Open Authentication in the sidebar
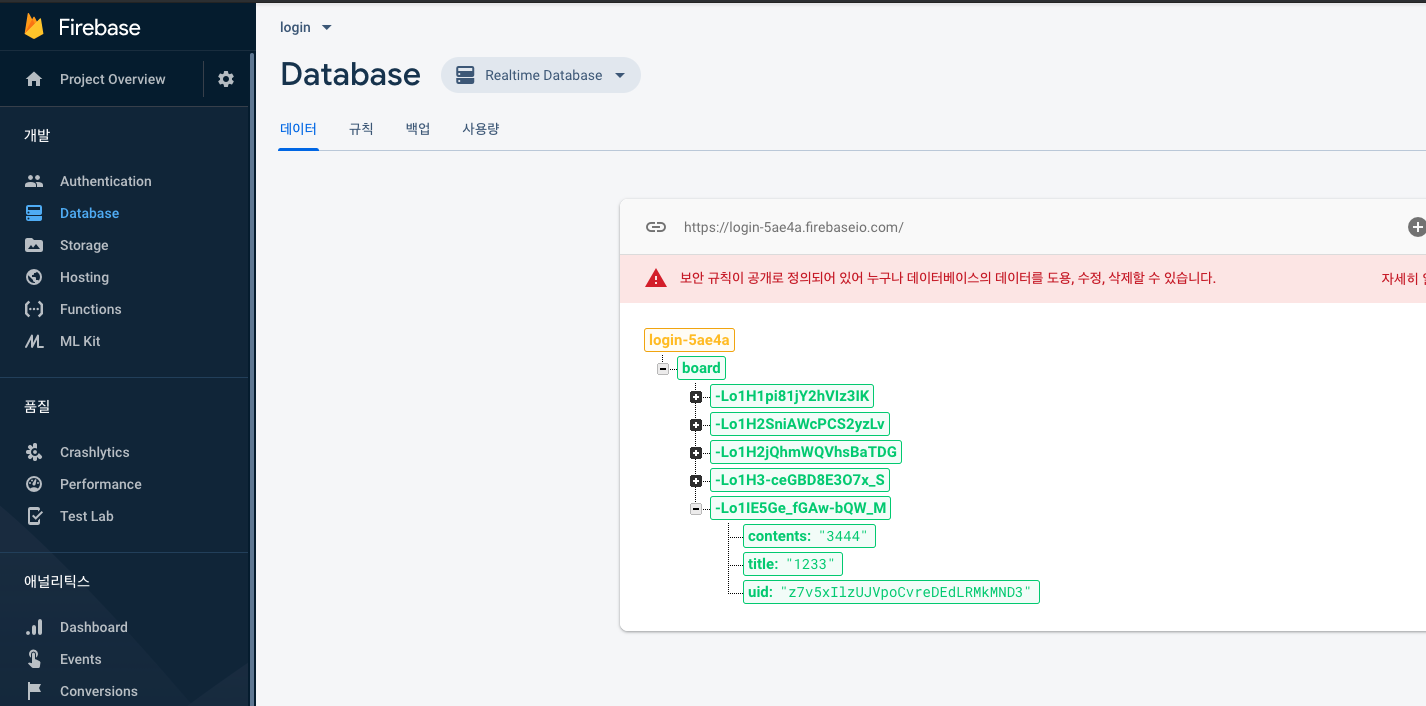 click(106, 181)
